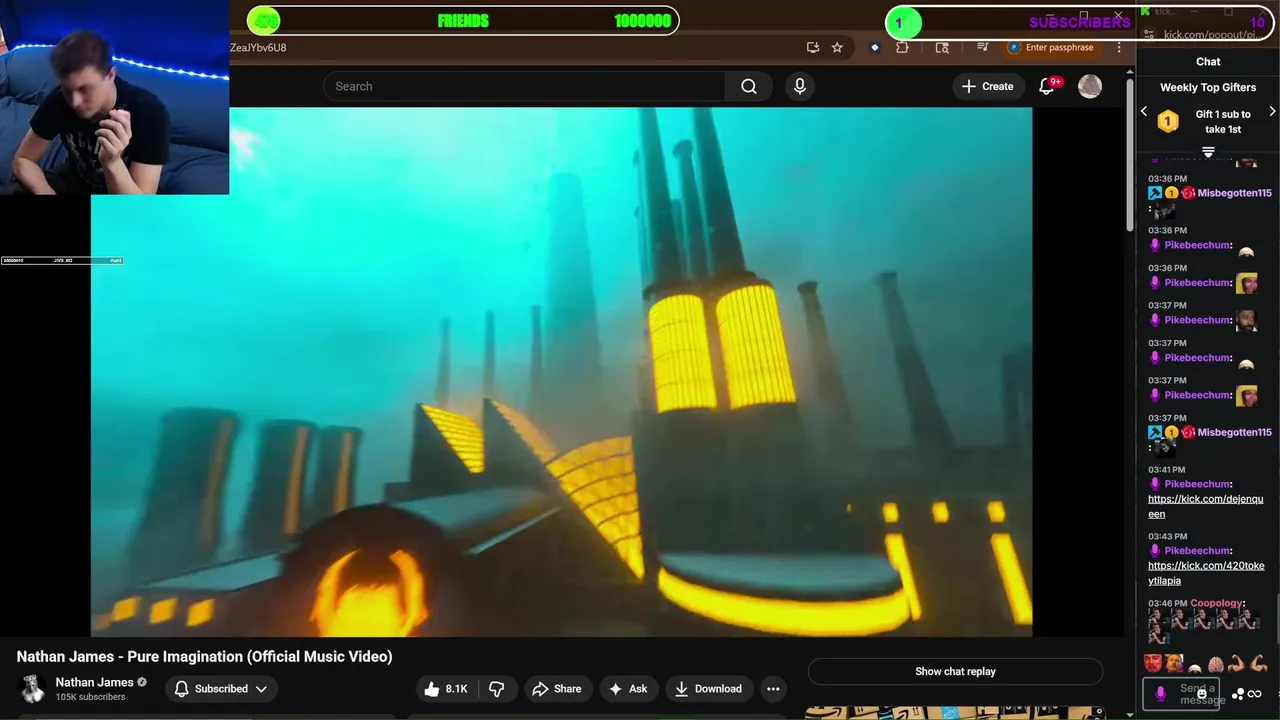The width and height of the screenshot is (1280, 720).
Task: Click the Create button
Action: [x=987, y=86]
